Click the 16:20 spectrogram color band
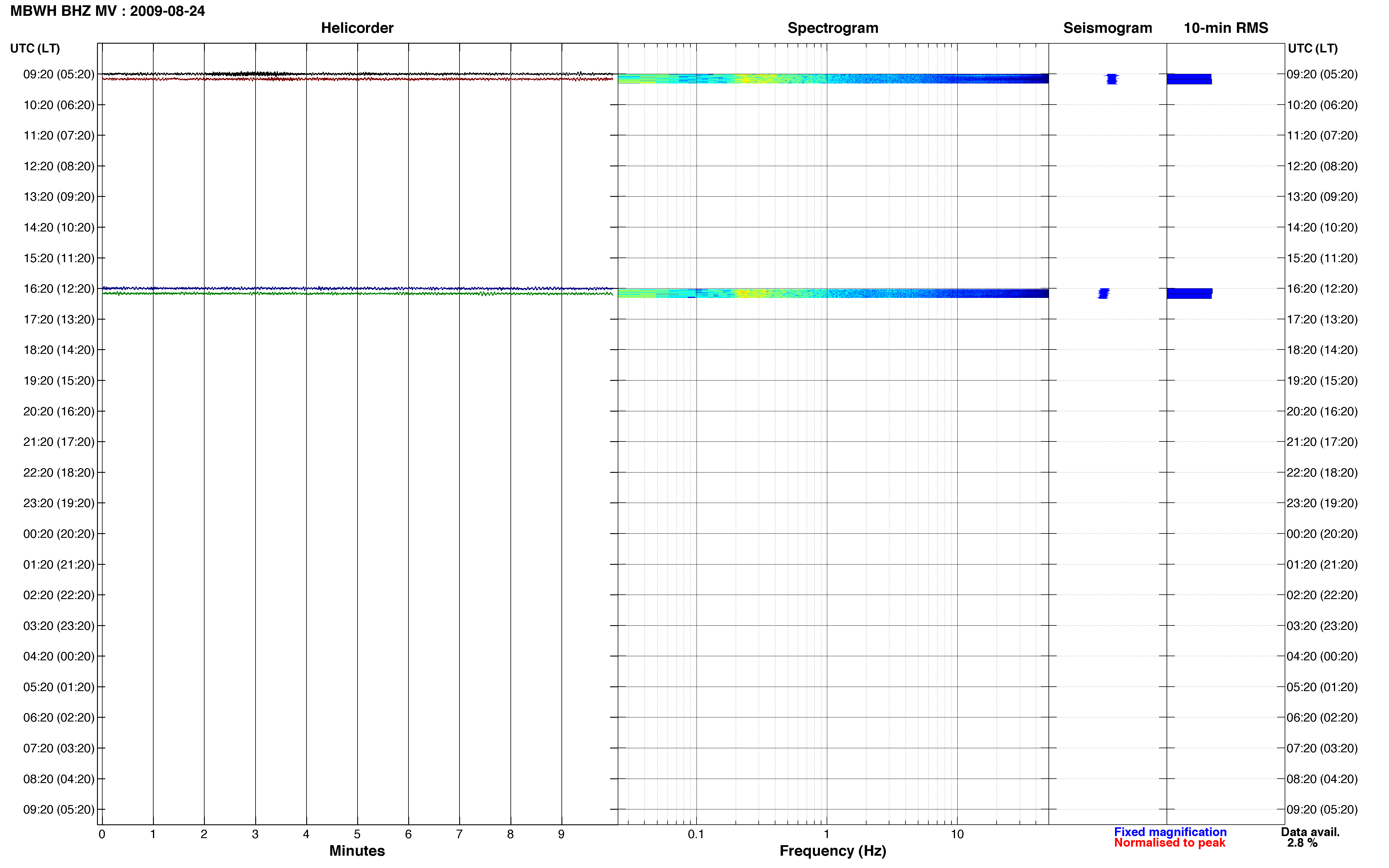1389x868 pixels. pyautogui.click(x=833, y=293)
